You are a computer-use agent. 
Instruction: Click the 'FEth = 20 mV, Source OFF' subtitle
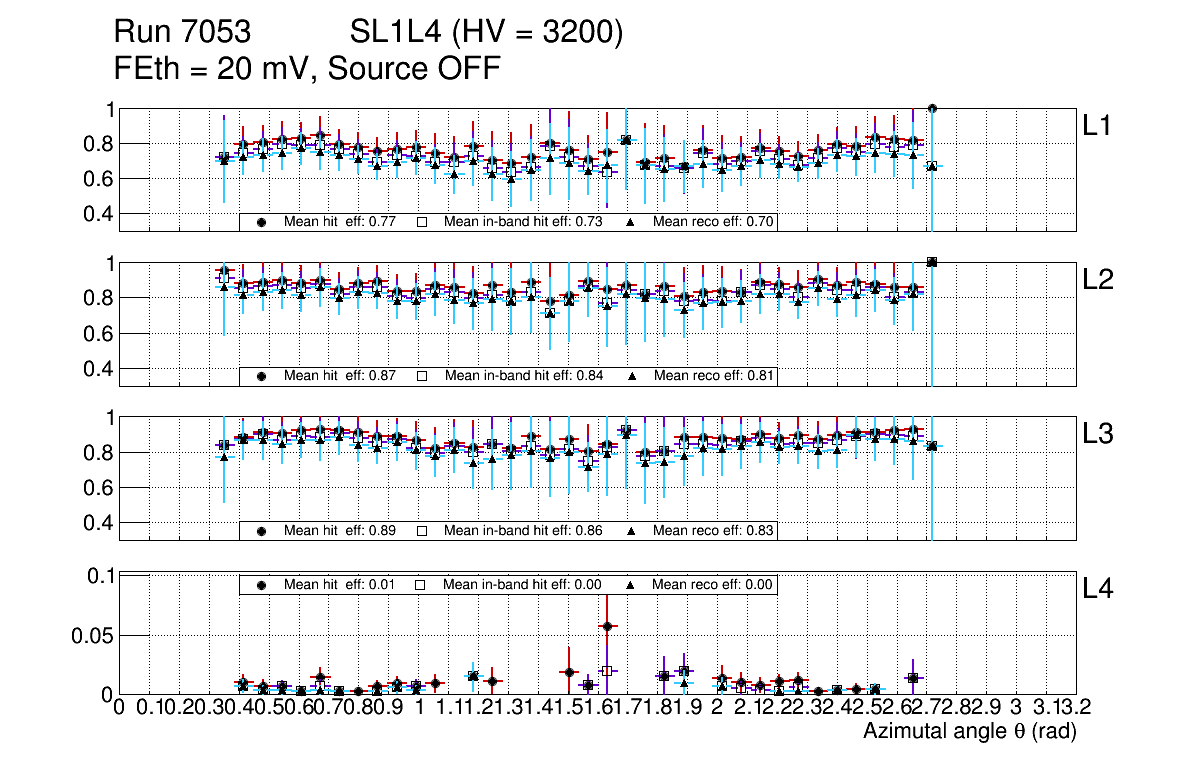(x=307, y=68)
